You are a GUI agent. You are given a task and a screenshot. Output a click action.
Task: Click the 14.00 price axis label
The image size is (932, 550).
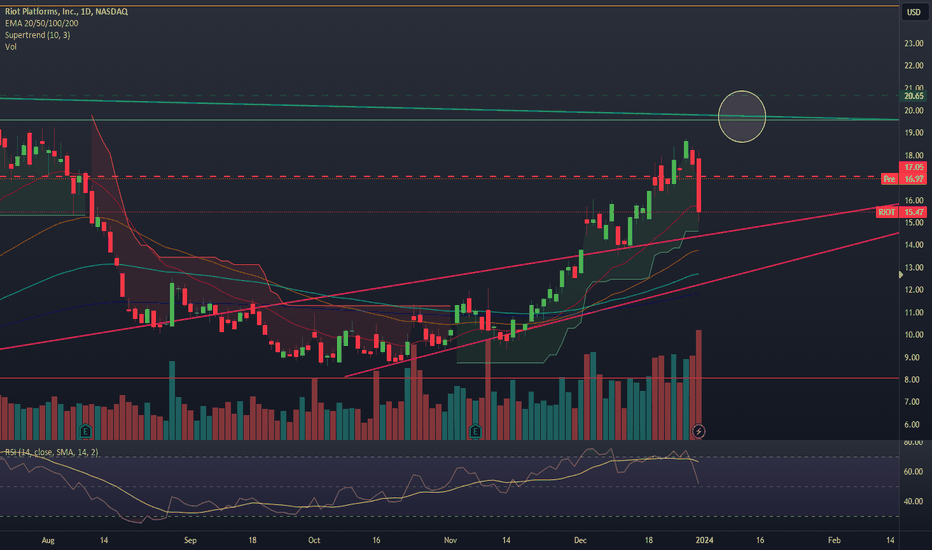[914, 245]
